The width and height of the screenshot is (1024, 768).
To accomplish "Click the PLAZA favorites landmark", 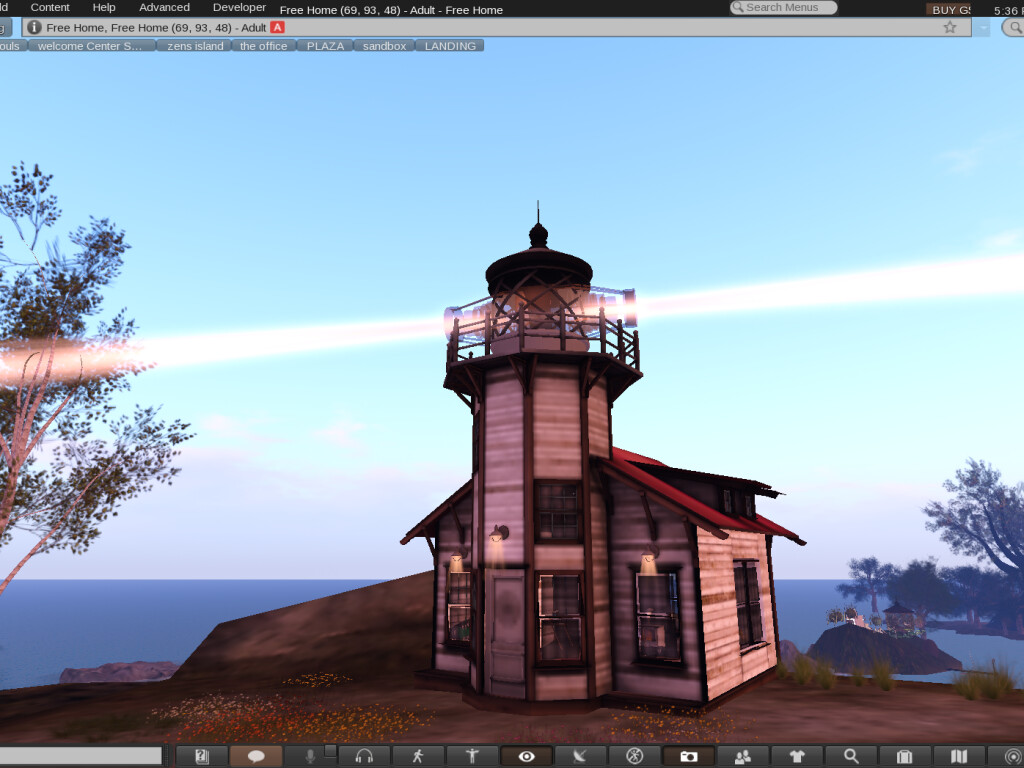I will [x=325, y=46].
